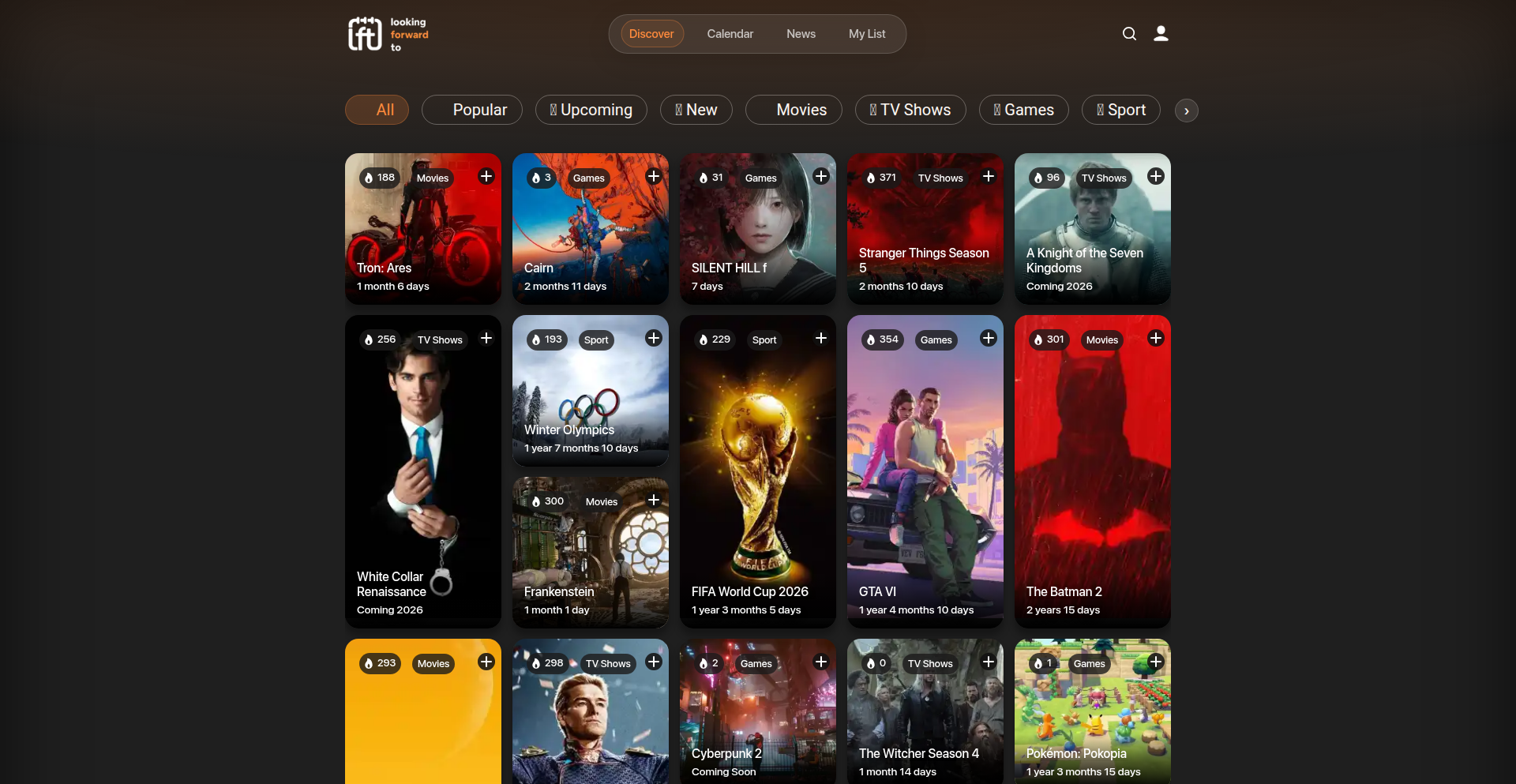Click the 229 flame counter on FIFA World Cup

point(715,339)
